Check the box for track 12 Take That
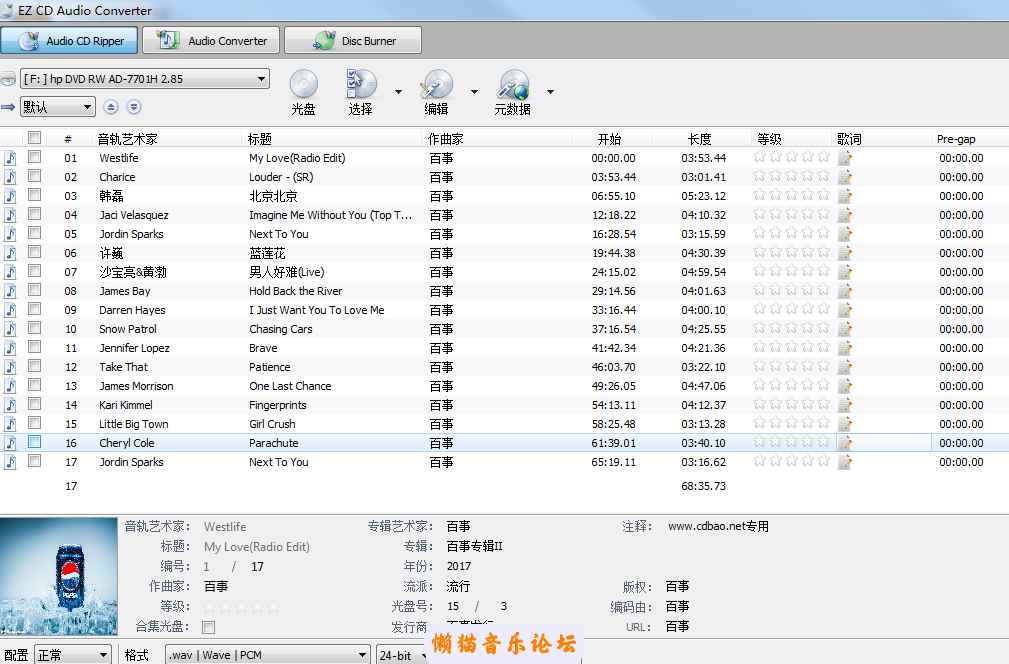The image size is (1009, 664). click(35, 365)
